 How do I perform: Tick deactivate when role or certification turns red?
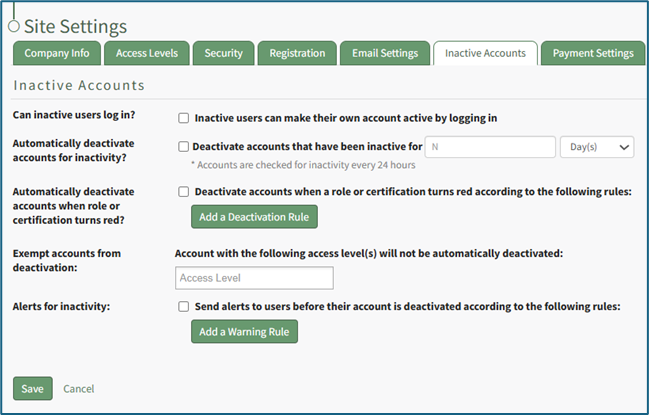(x=184, y=192)
